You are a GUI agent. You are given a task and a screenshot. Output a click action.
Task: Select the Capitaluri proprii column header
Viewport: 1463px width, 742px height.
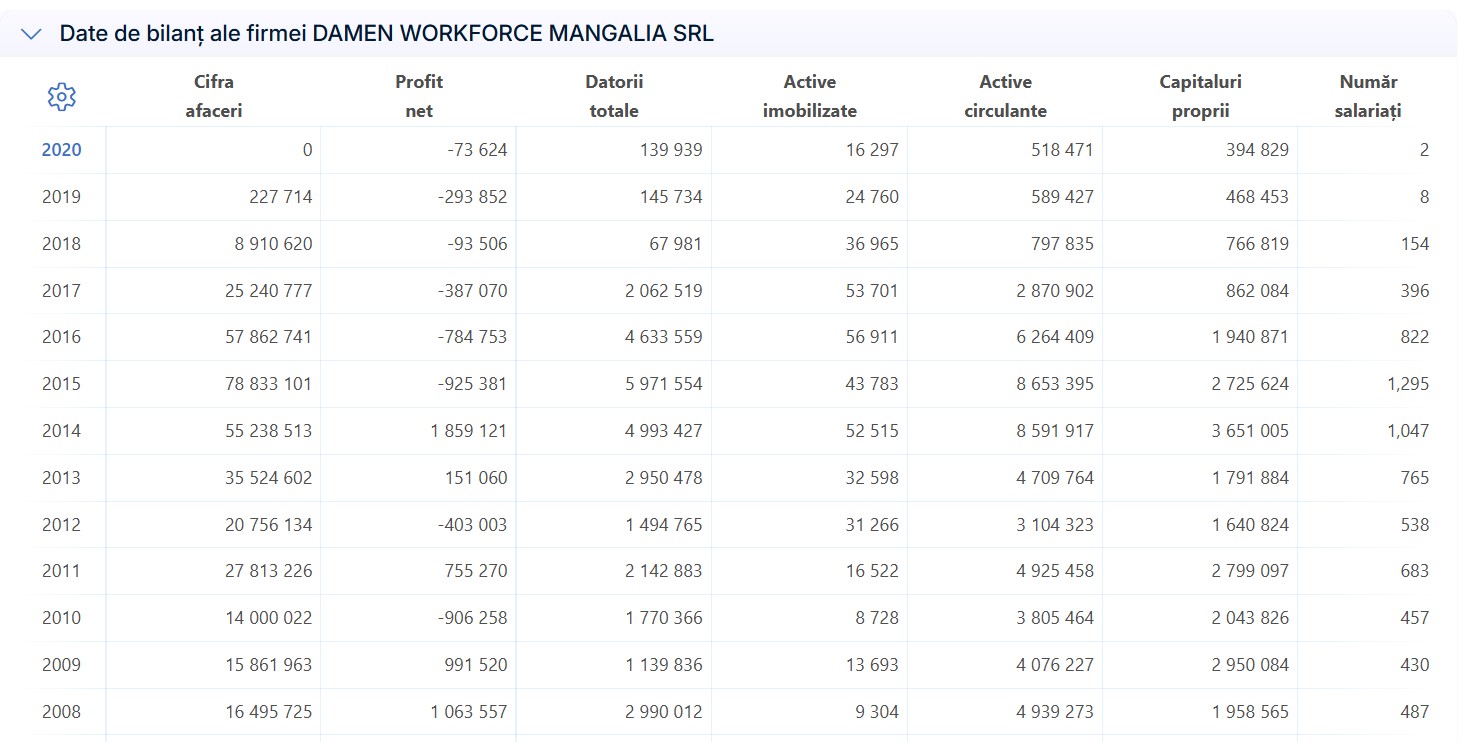(x=1200, y=96)
